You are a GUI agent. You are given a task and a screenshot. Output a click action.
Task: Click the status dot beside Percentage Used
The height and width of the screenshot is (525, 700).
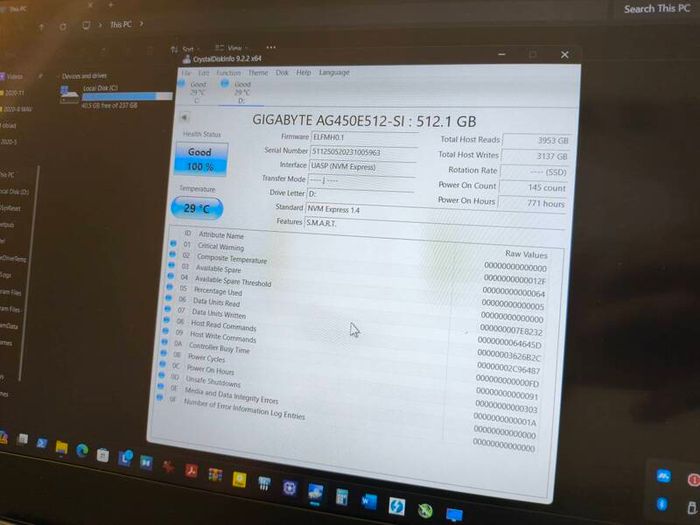pyautogui.click(x=169, y=287)
